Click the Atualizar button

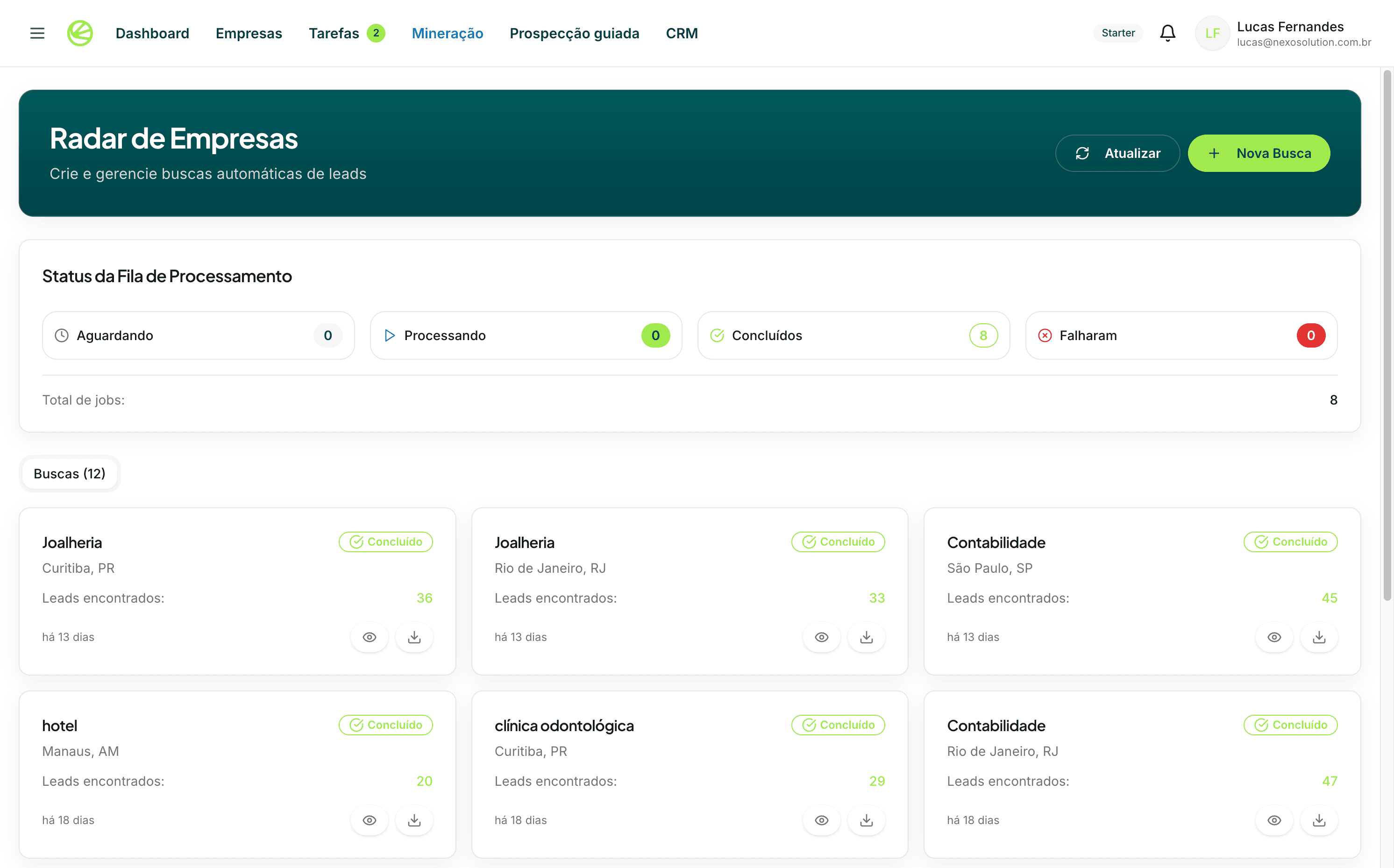click(1117, 153)
